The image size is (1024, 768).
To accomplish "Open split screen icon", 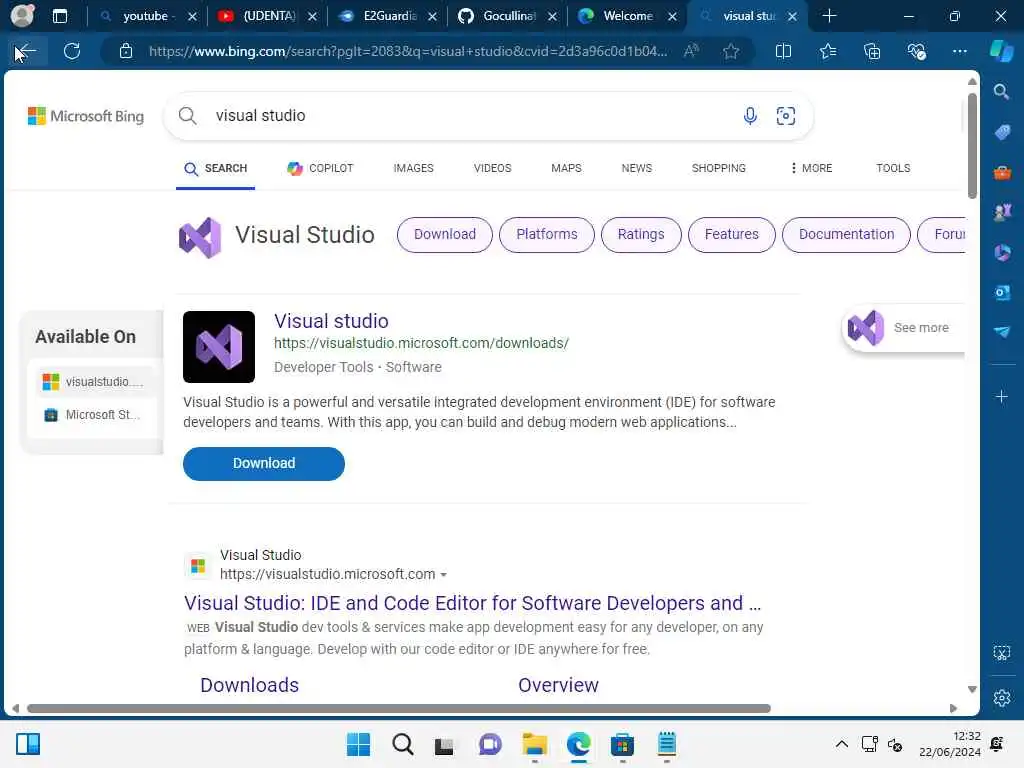I will (x=783, y=51).
